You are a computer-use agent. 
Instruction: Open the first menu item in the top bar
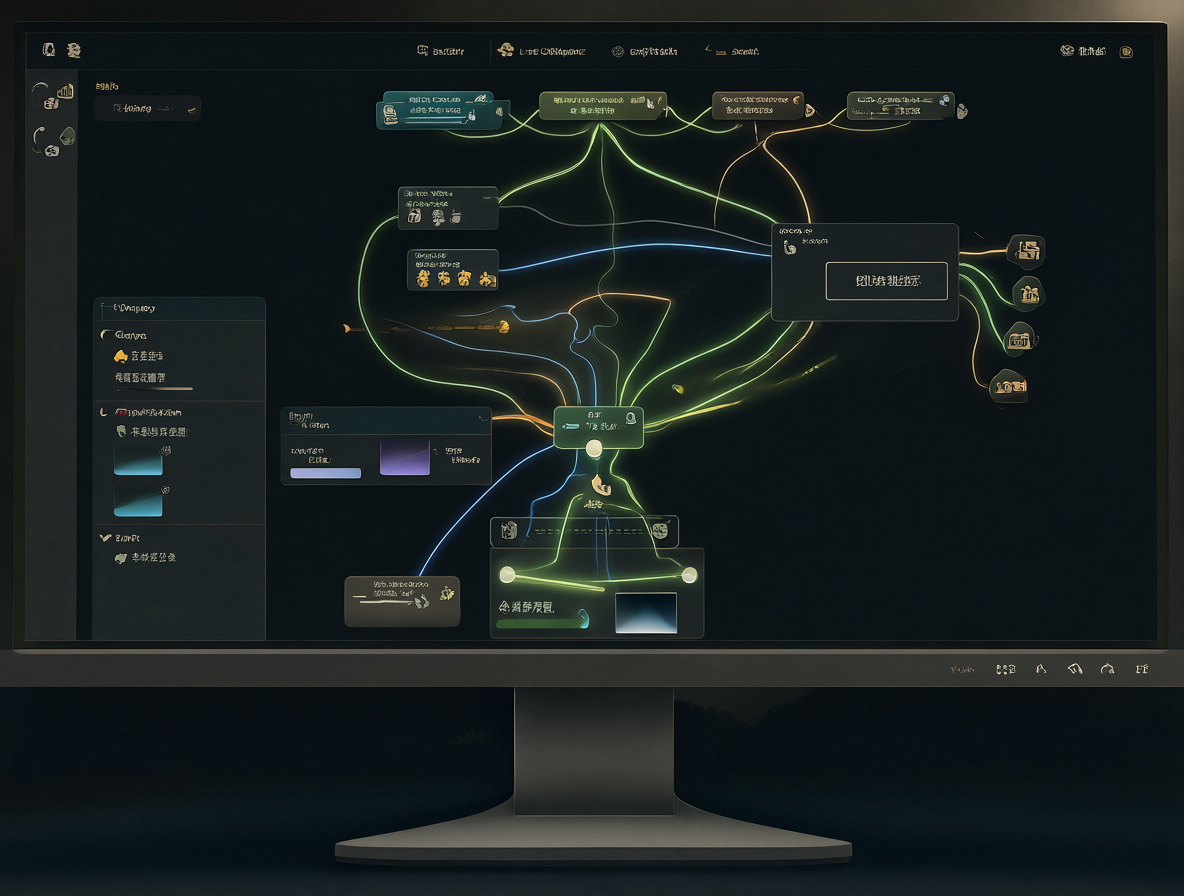441,51
